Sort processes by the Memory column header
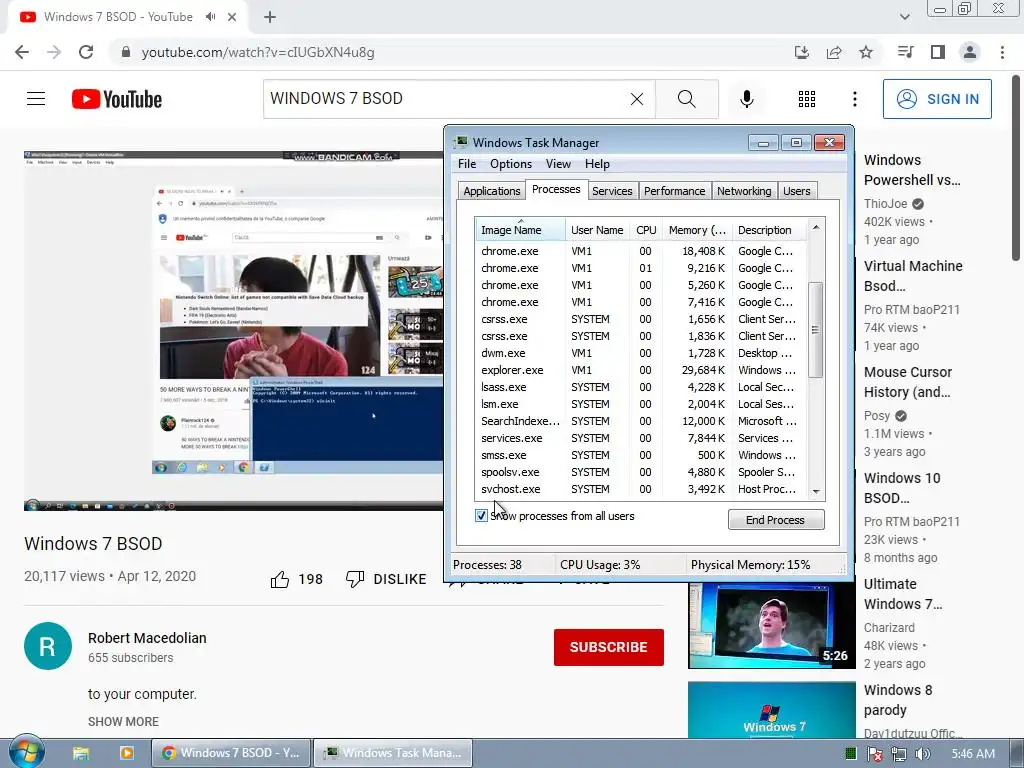Screen dimensions: 1024x768 tap(697, 230)
